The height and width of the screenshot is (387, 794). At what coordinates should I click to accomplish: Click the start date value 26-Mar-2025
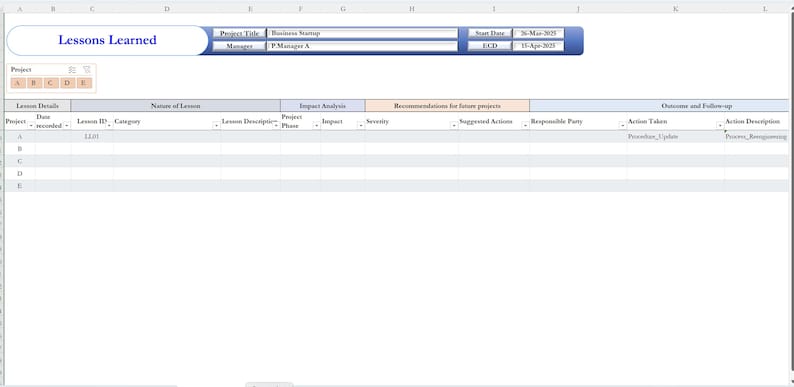tap(538, 33)
